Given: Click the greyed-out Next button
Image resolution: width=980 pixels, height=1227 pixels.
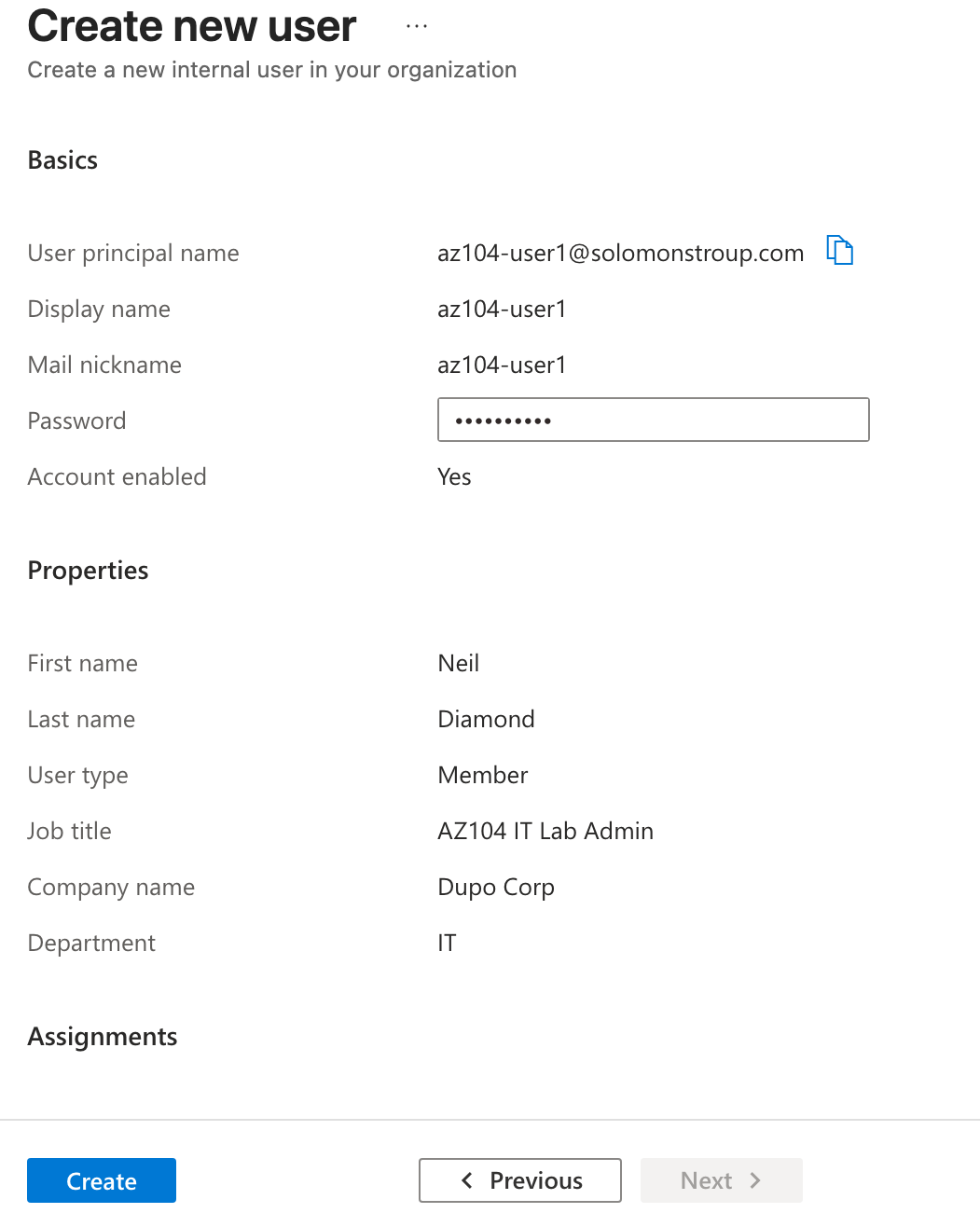Looking at the screenshot, I should click(x=721, y=1180).
